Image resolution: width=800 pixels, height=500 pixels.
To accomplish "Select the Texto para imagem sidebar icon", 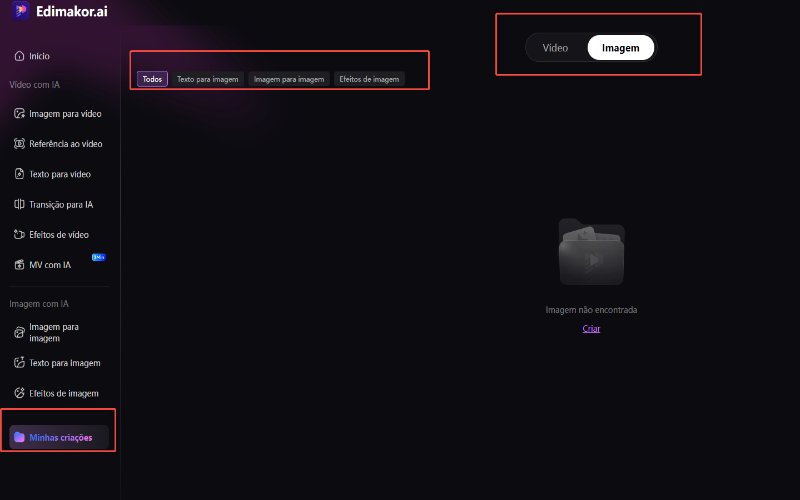I will 19,363.
